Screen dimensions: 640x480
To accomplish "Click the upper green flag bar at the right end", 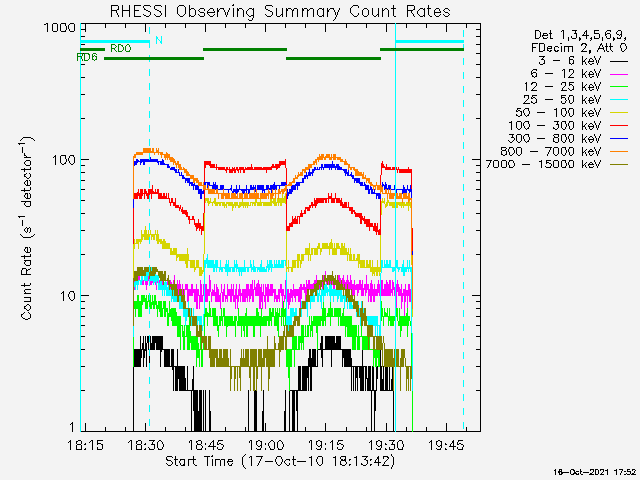I will click(x=422, y=49).
